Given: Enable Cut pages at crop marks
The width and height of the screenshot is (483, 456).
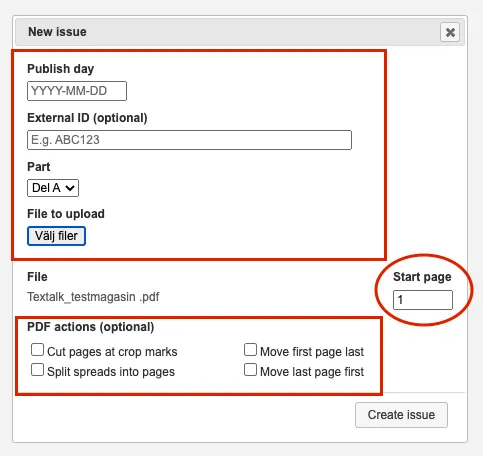Looking at the screenshot, I should click(x=37, y=350).
